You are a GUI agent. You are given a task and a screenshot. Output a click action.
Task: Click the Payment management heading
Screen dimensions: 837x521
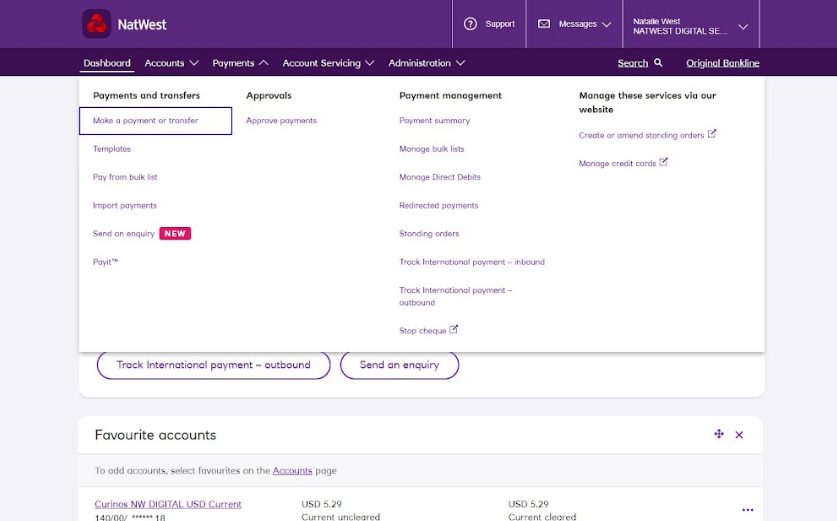pos(451,96)
